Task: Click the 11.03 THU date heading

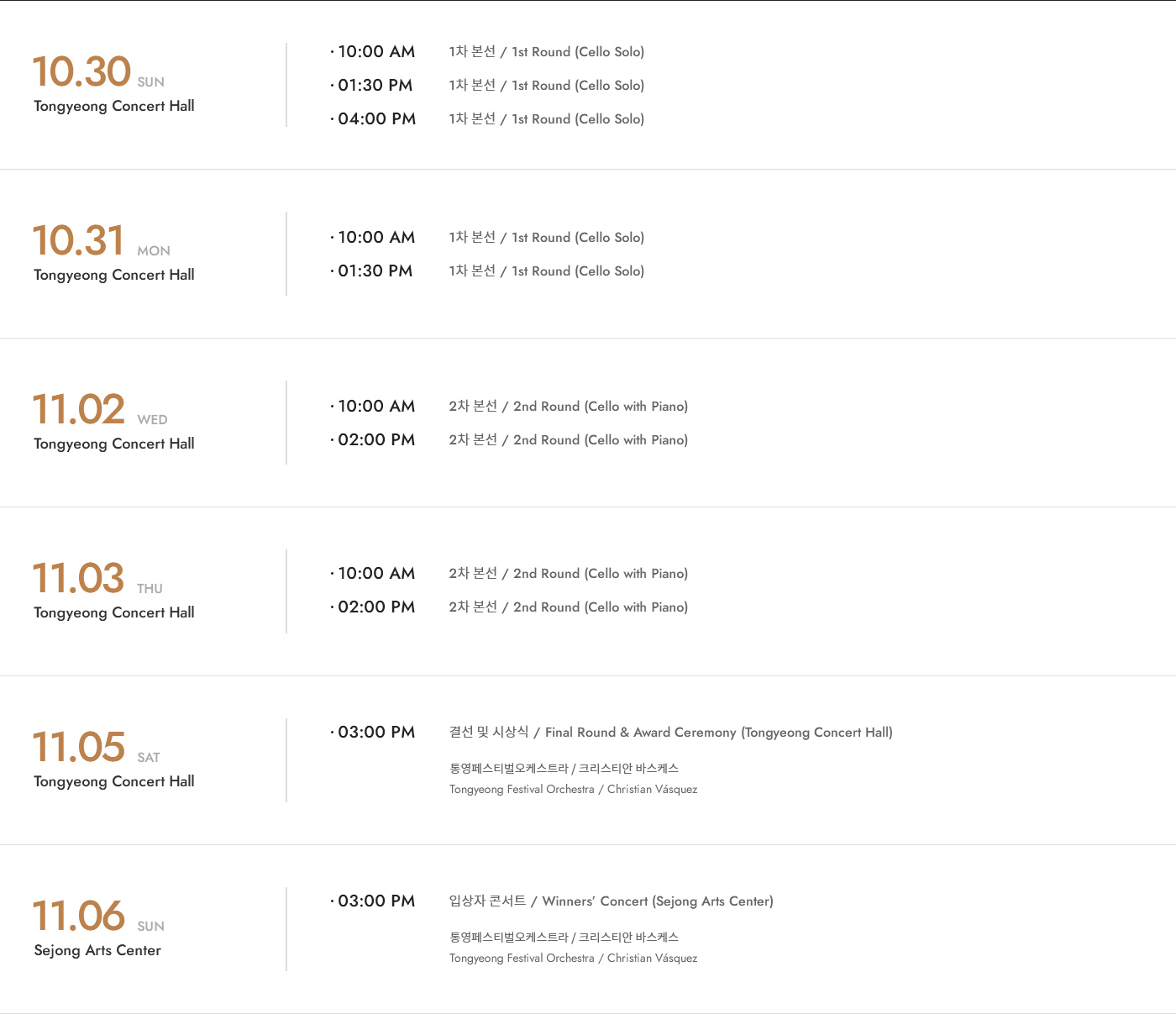Action: 97,578
